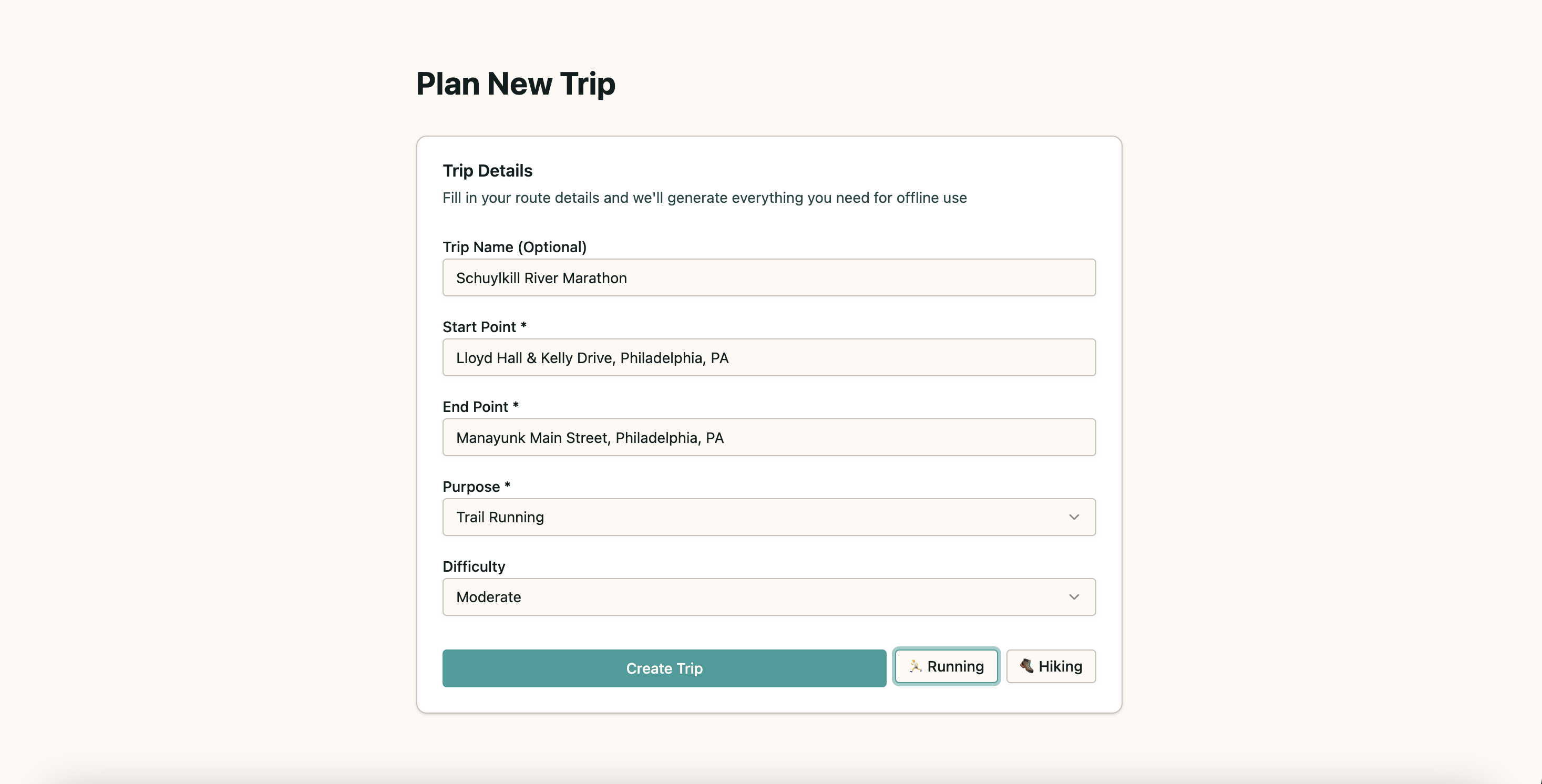
Task: Click the Plan New Trip heading
Action: tap(516, 84)
